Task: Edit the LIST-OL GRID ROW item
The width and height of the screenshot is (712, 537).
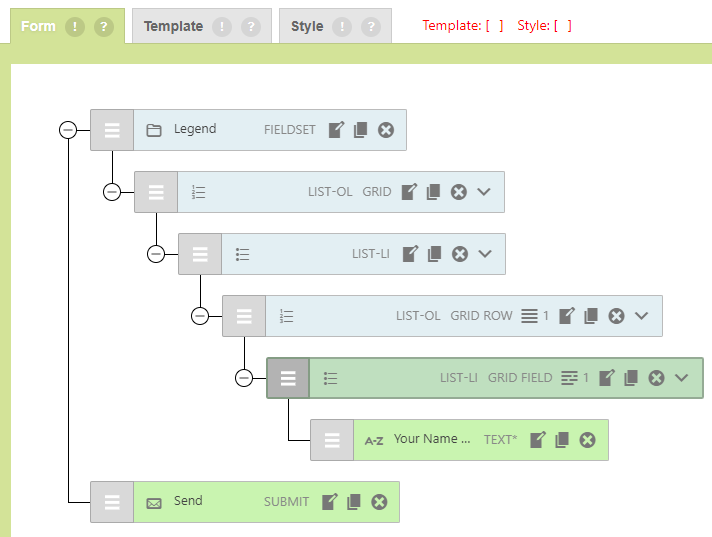Action: pyautogui.click(x=567, y=316)
